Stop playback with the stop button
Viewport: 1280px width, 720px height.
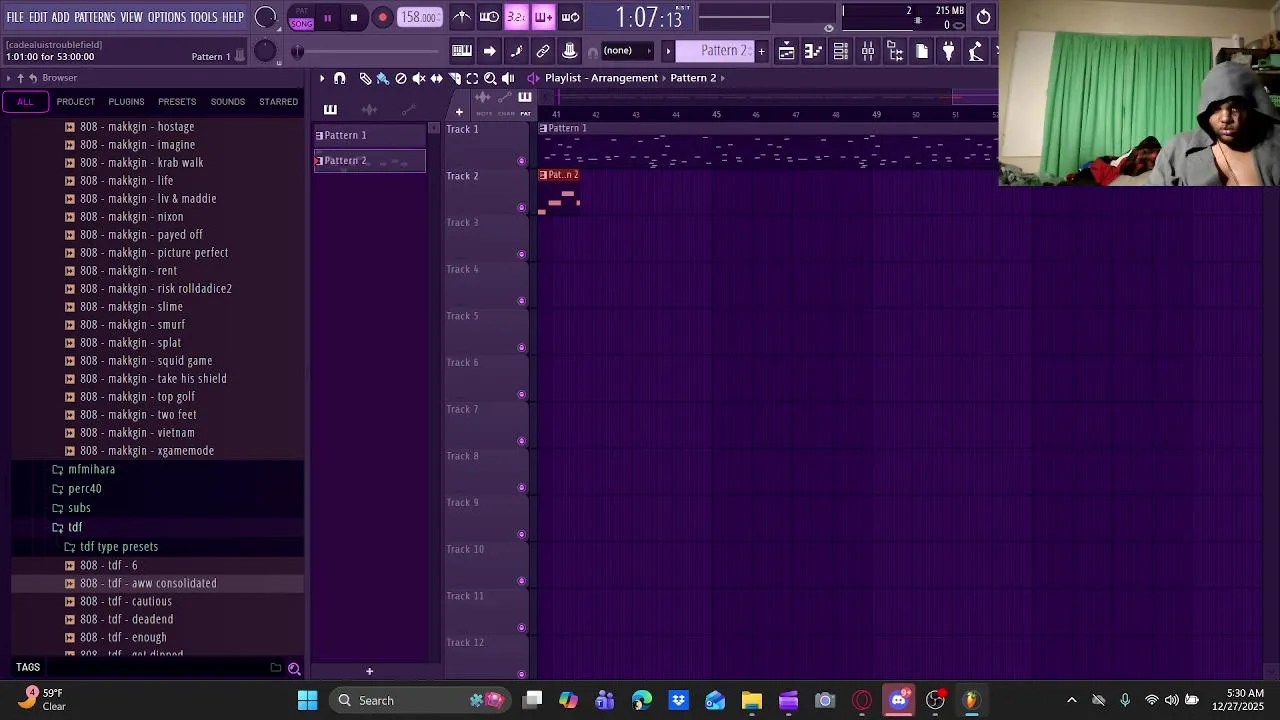(354, 17)
